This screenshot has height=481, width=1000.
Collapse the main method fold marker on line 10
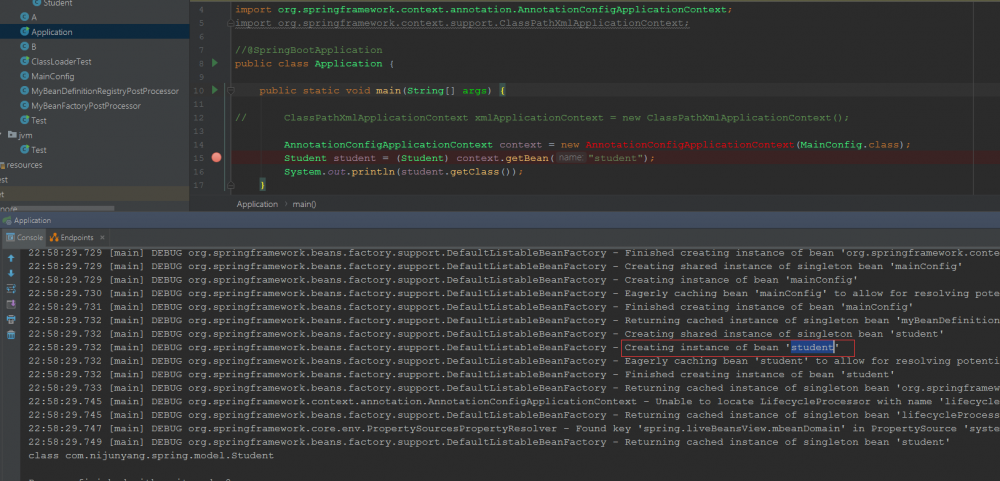[x=231, y=91]
